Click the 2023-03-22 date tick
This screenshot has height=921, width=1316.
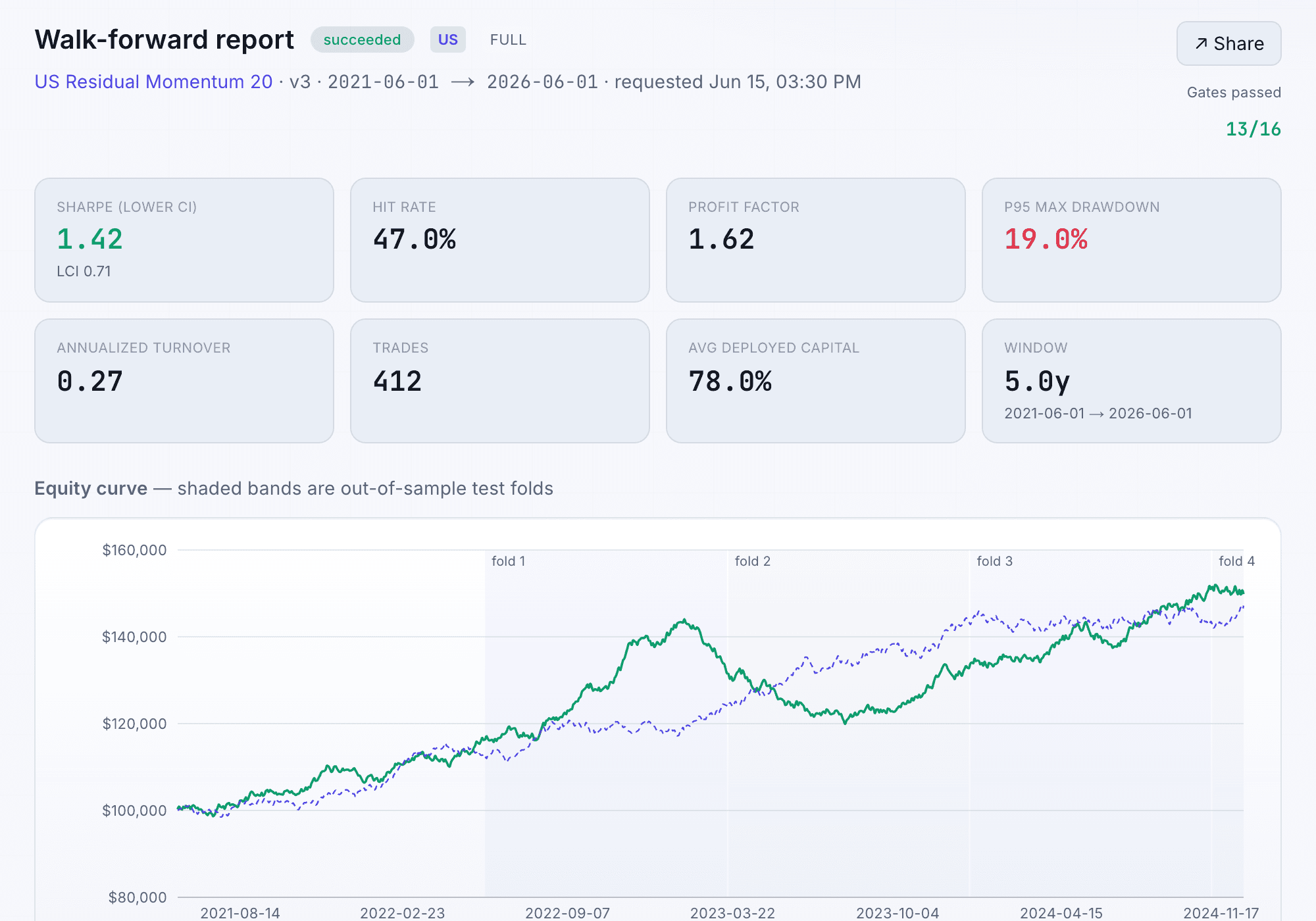[x=733, y=913]
